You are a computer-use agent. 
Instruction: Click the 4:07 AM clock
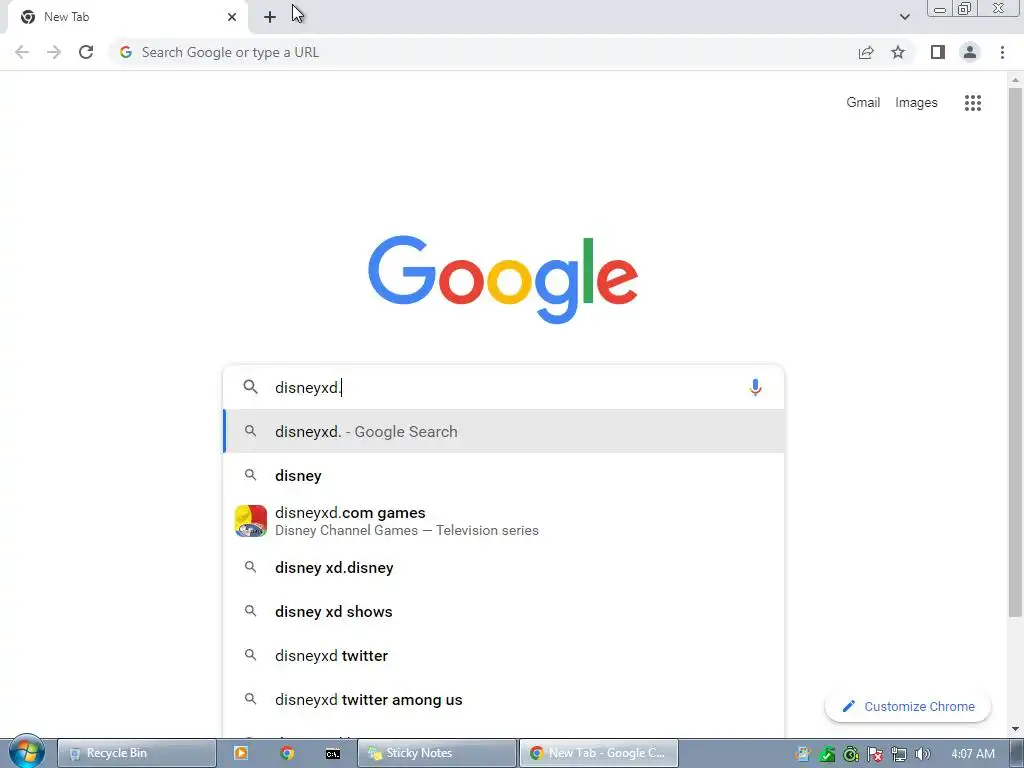pos(972,754)
